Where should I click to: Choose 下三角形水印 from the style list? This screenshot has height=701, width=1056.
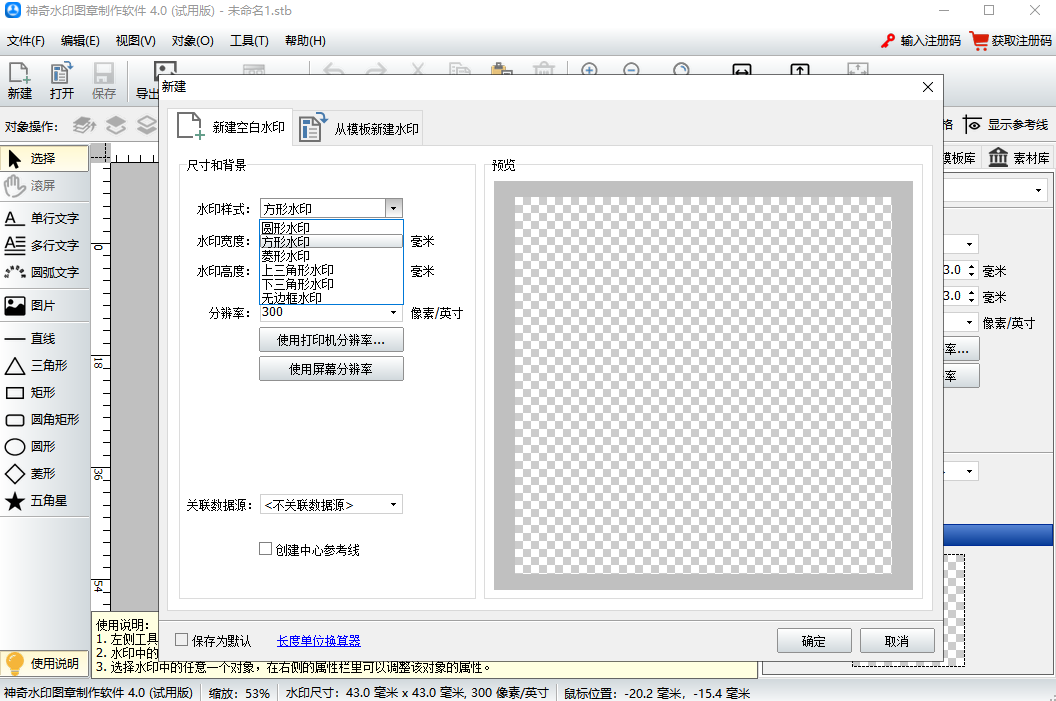coord(331,284)
